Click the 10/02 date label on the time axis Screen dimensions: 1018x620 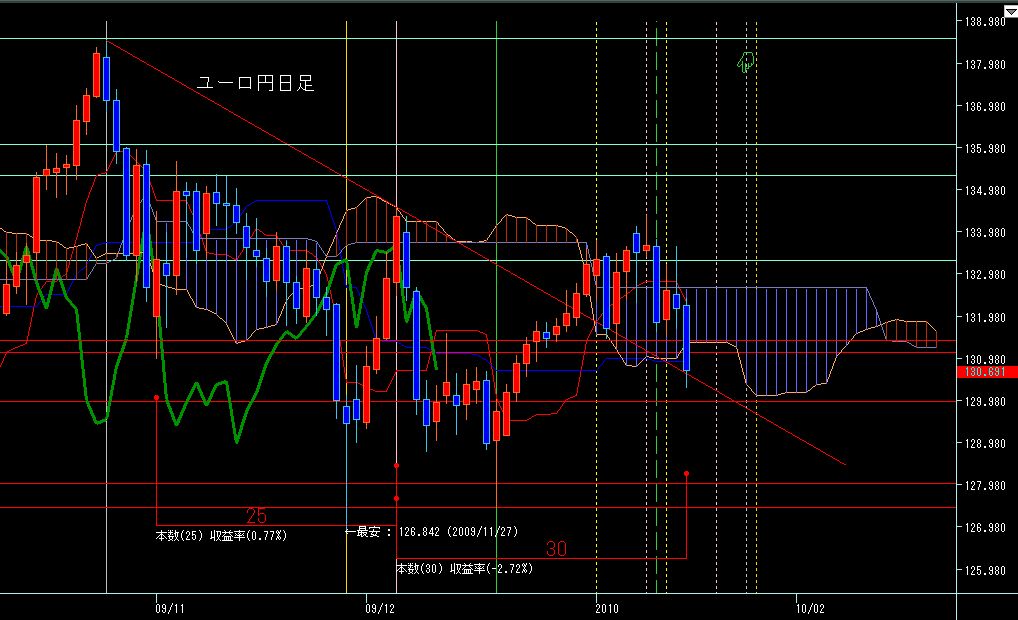pyautogui.click(x=810, y=608)
